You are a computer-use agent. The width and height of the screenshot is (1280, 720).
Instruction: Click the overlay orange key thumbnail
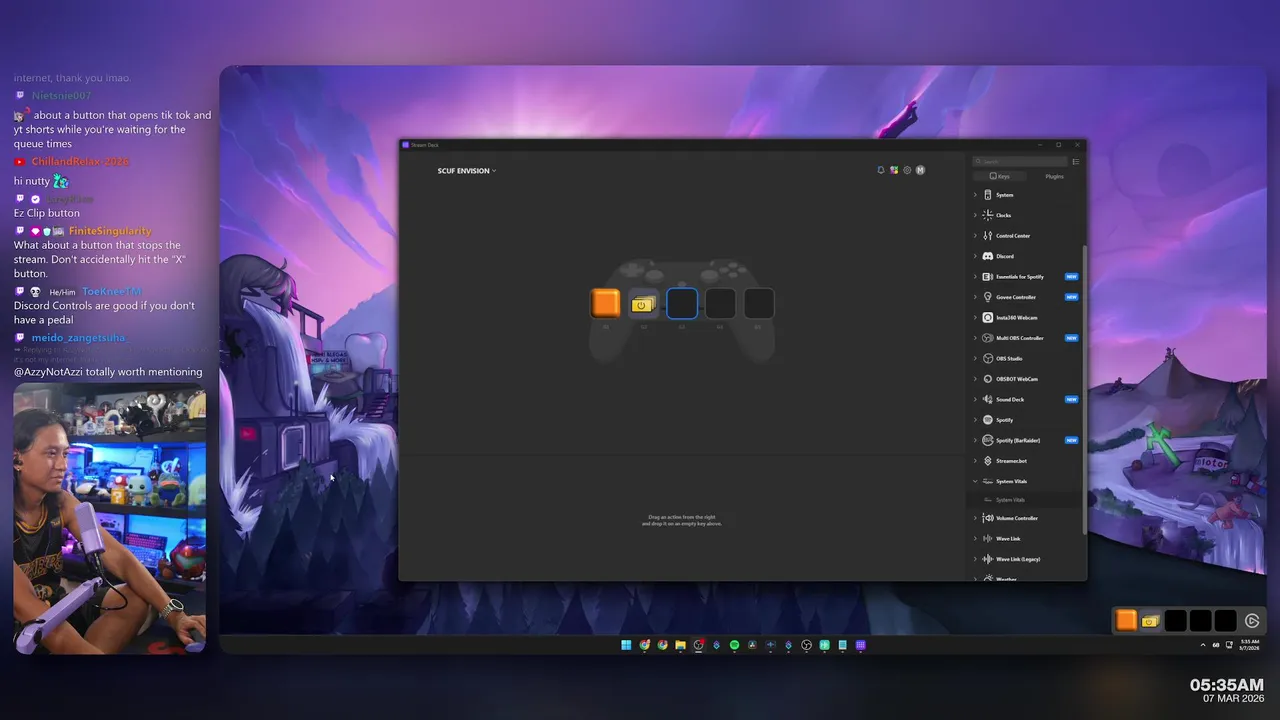point(1126,621)
